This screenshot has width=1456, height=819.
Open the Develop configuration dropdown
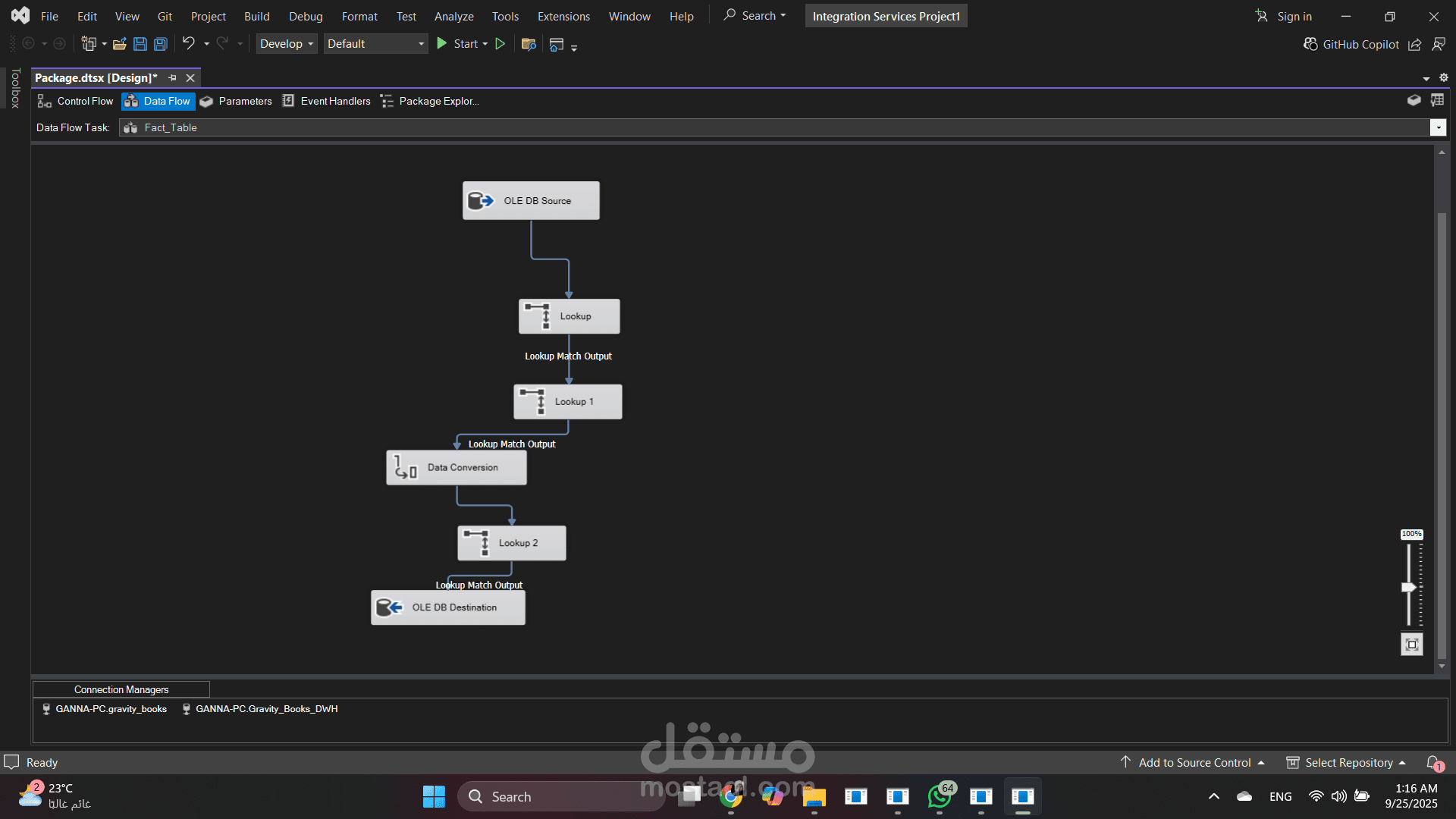(286, 44)
